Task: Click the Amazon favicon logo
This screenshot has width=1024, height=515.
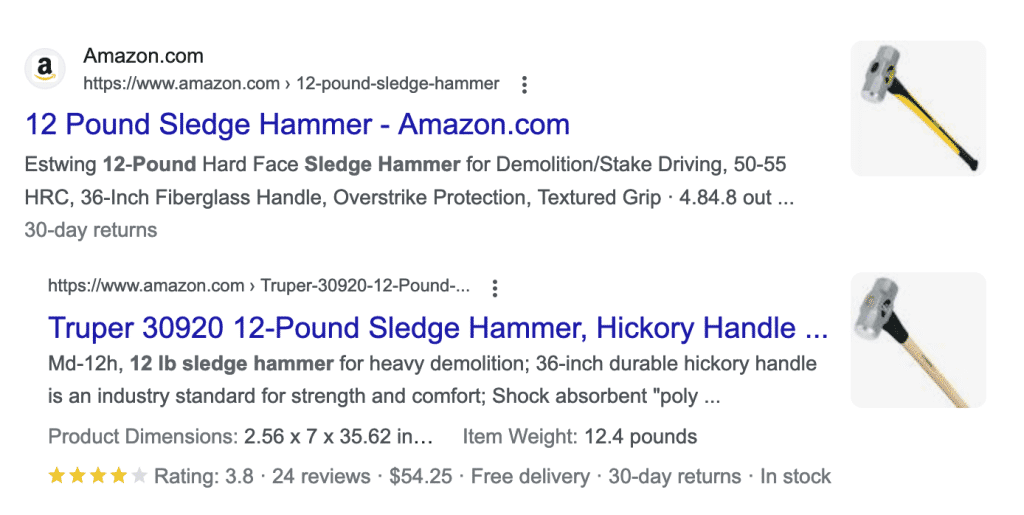Action: [x=43, y=68]
